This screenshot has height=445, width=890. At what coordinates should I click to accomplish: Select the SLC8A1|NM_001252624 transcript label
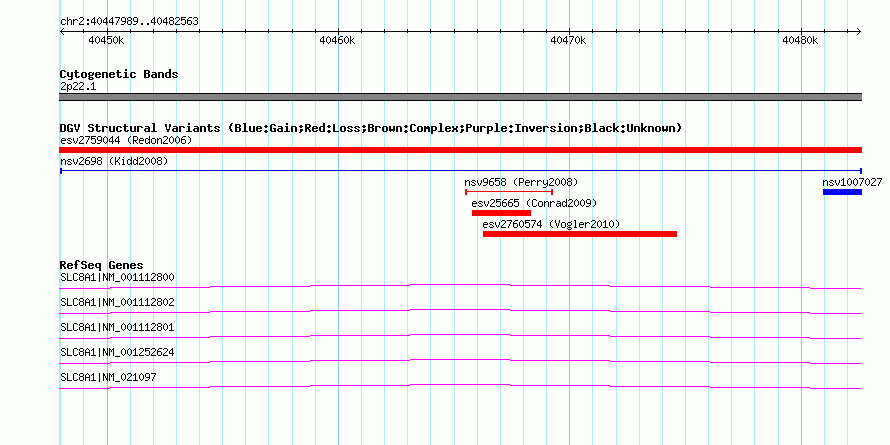pos(117,352)
